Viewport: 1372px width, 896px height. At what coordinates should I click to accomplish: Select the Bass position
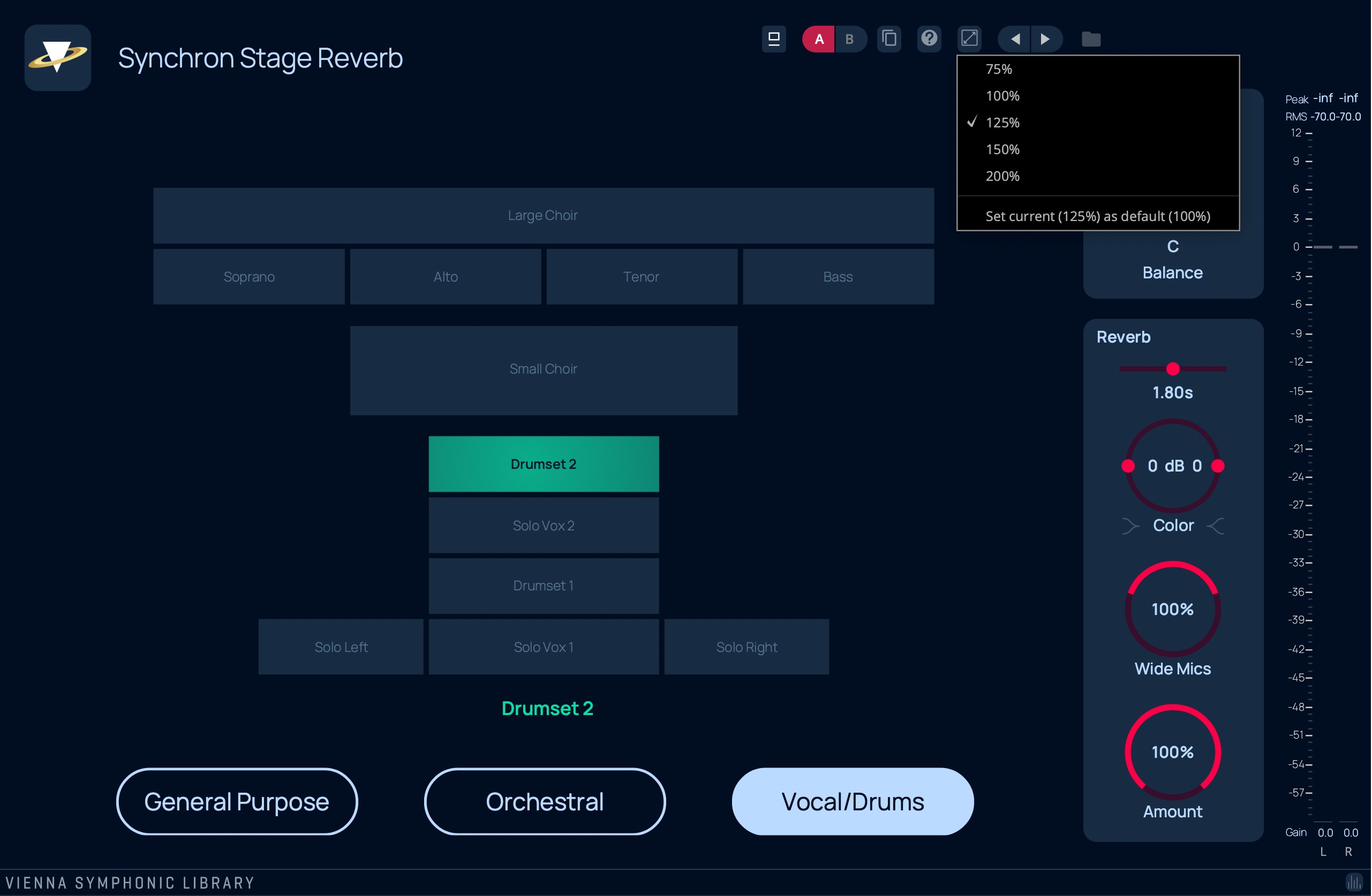click(x=838, y=277)
